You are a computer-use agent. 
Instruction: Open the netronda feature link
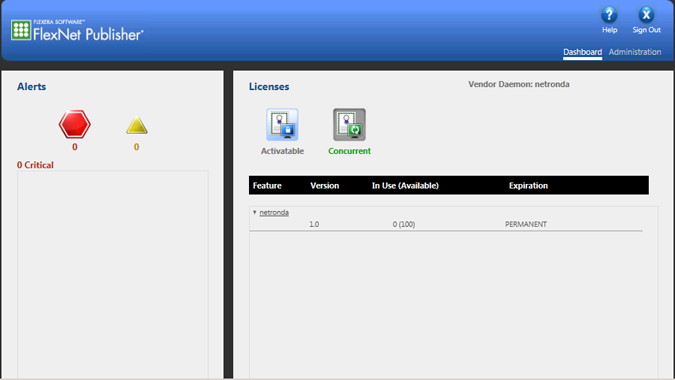point(274,213)
